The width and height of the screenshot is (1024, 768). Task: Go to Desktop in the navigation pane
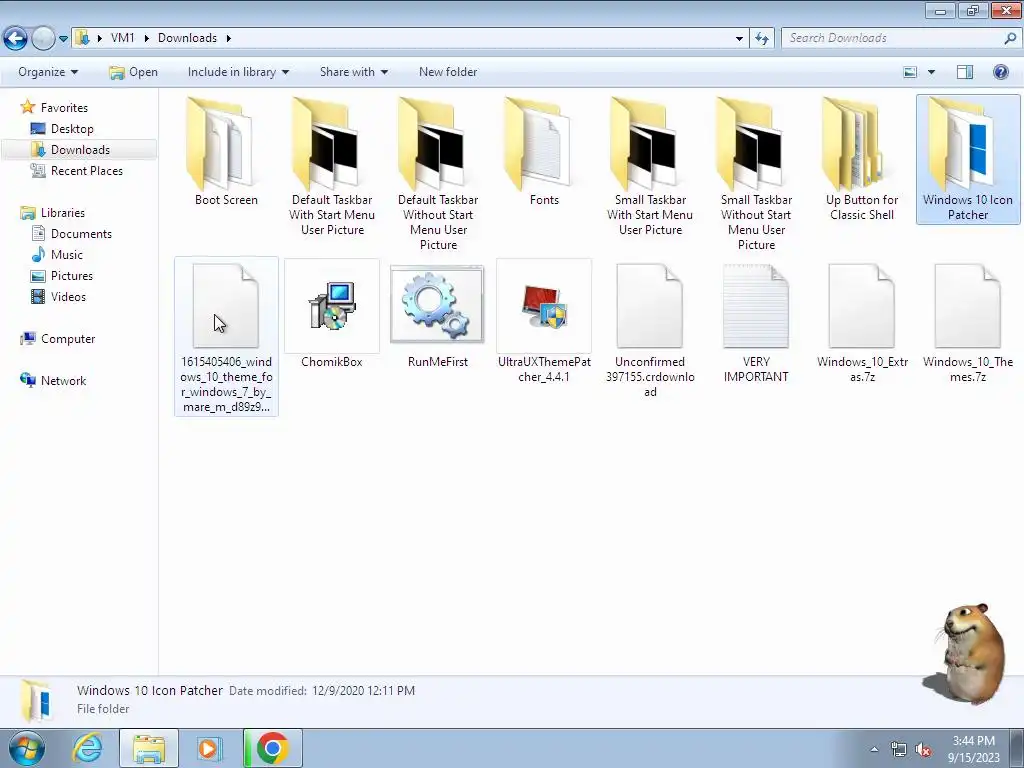tap(72, 129)
